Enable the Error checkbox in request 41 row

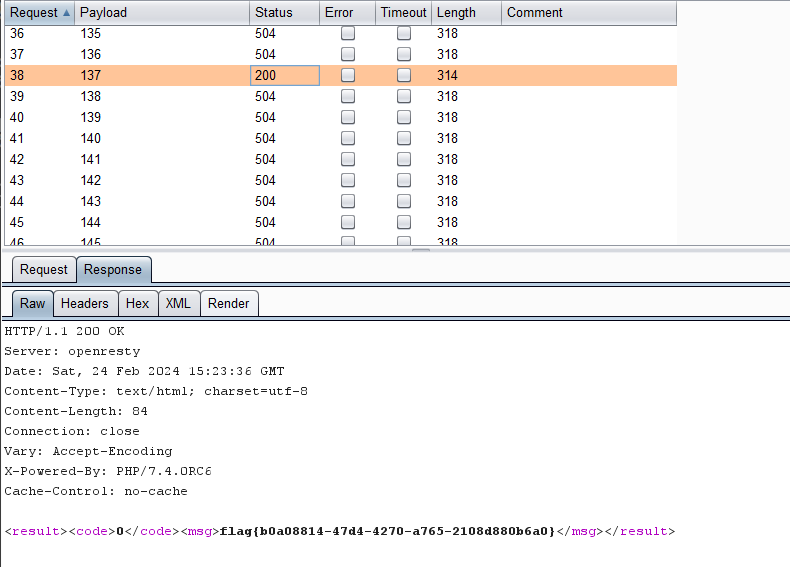tap(347, 138)
